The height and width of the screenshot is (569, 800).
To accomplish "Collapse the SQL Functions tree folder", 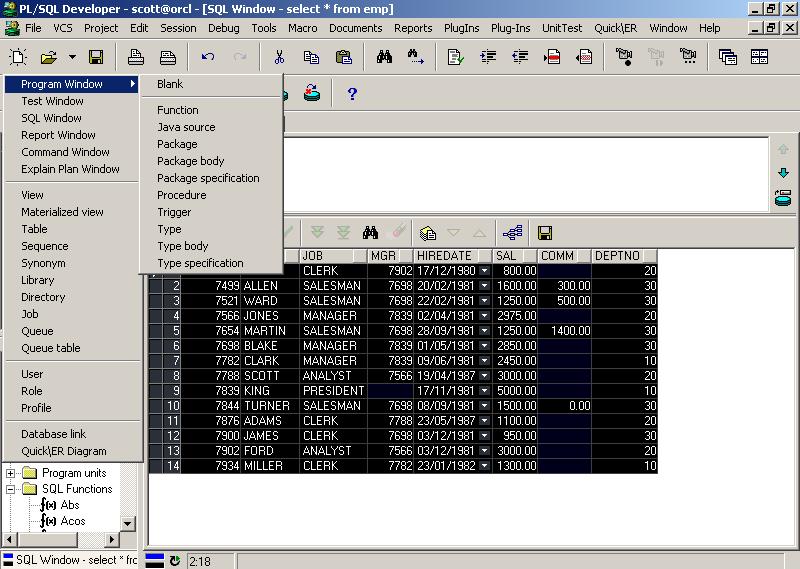I will (12, 489).
